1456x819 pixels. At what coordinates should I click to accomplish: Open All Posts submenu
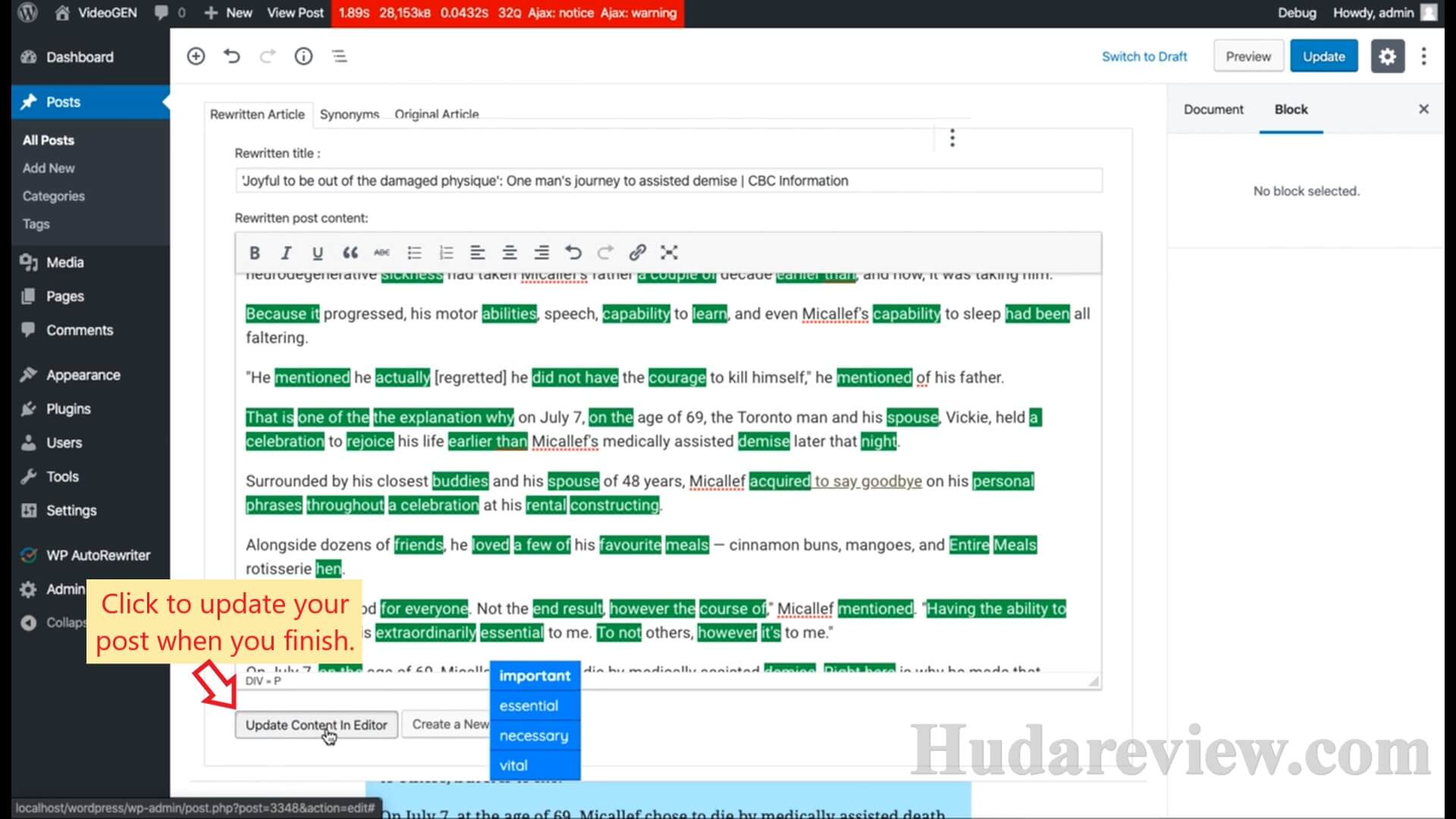pos(49,140)
